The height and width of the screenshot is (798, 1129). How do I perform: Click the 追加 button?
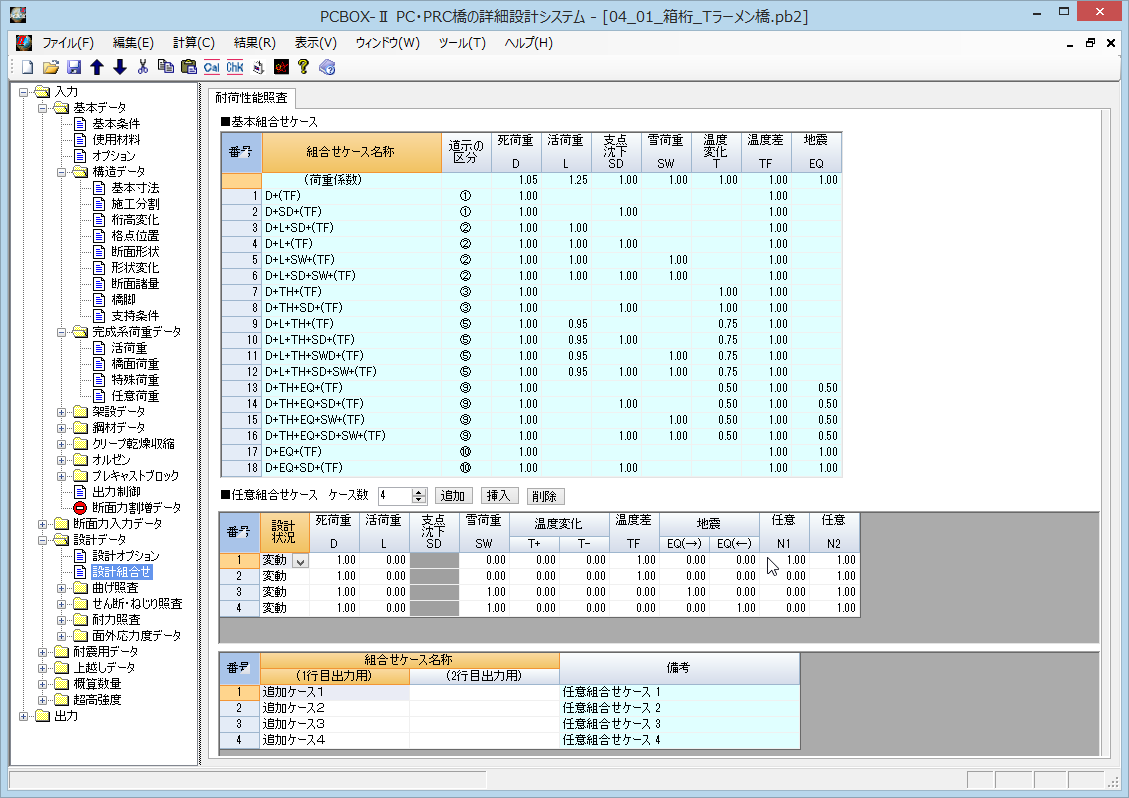[x=454, y=496]
